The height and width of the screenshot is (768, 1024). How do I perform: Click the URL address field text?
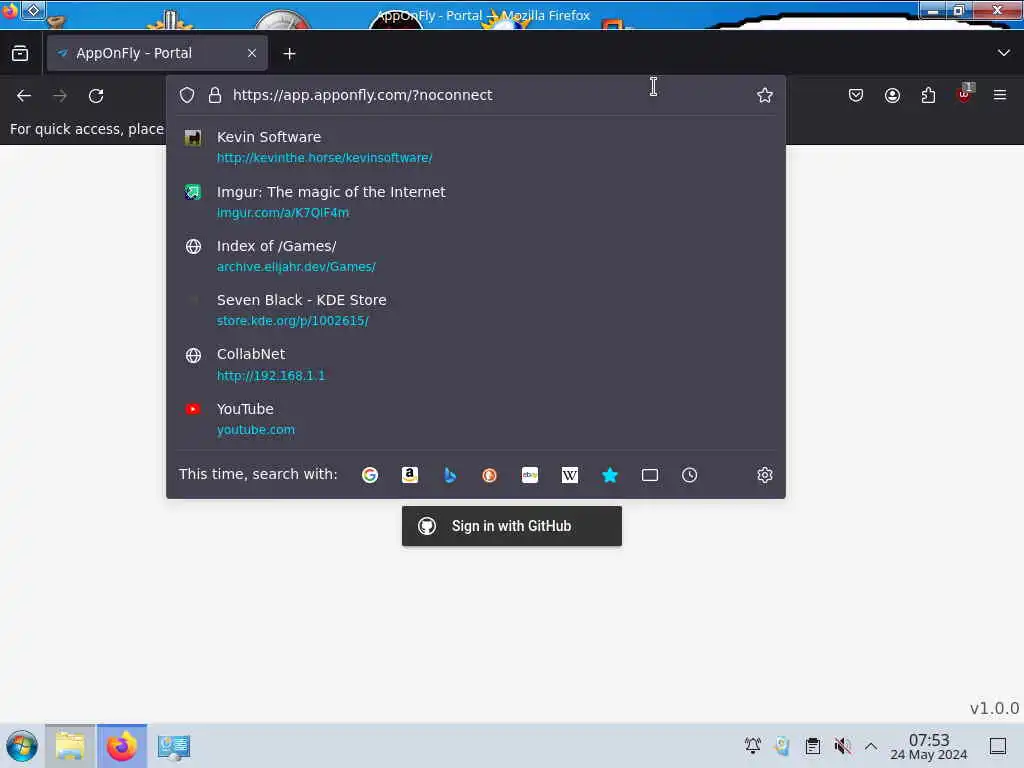(362, 95)
